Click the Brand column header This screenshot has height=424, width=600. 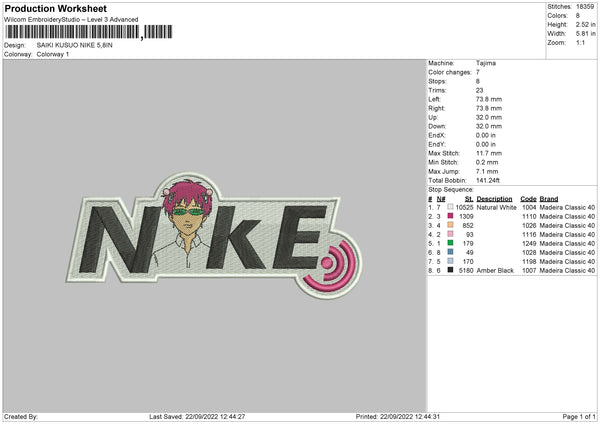[549, 199]
